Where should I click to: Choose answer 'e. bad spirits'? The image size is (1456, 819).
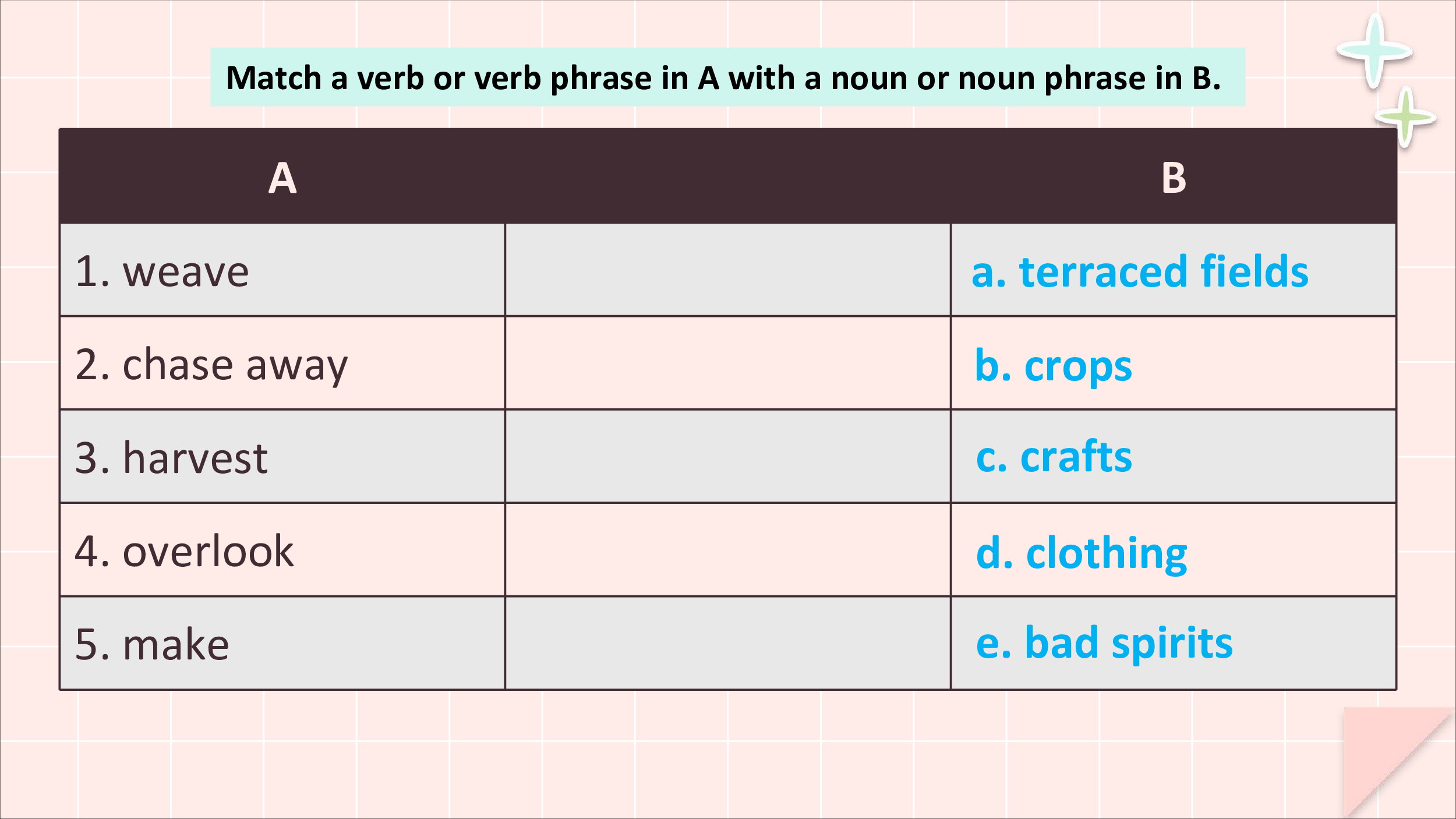1104,643
